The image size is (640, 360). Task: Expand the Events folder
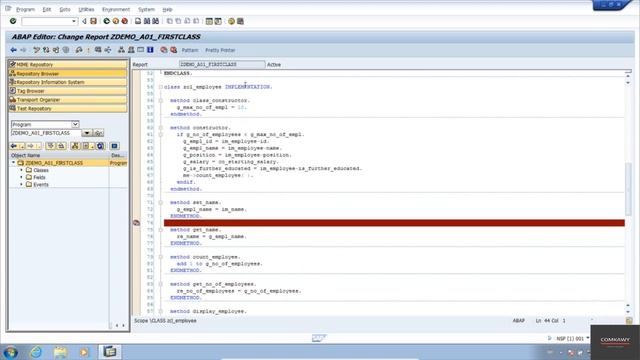(22, 184)
